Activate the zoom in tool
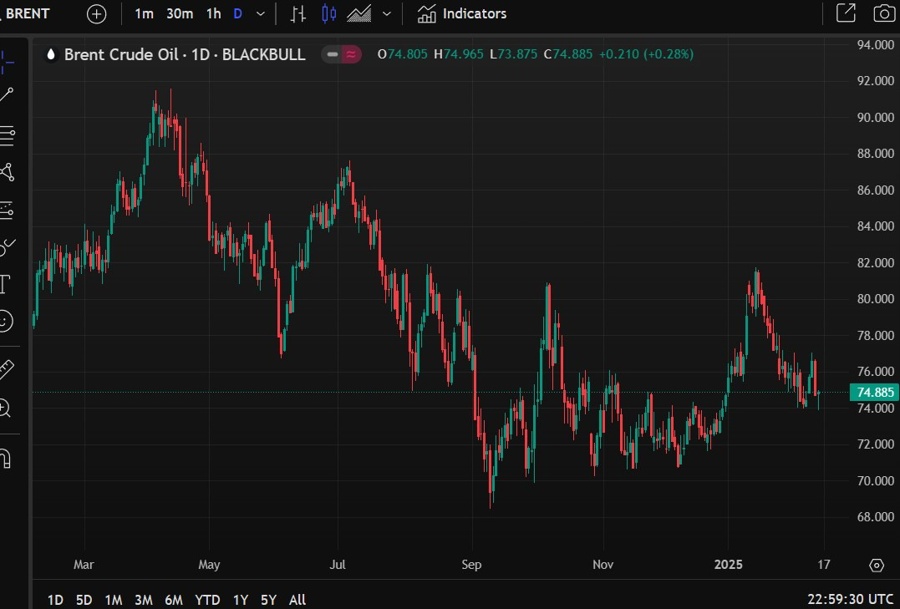Viewport: 900px width, 609px height. point(5,408)
